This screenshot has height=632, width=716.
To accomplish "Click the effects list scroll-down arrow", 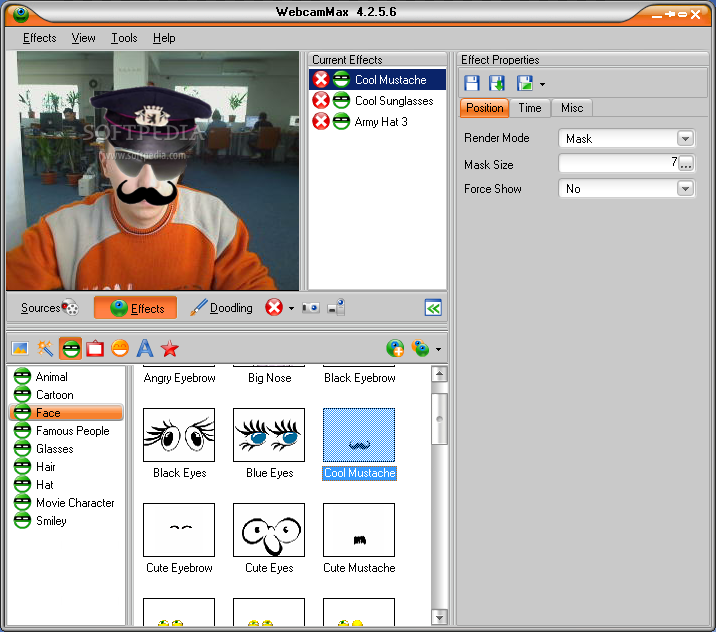I will tap(439, 617).
